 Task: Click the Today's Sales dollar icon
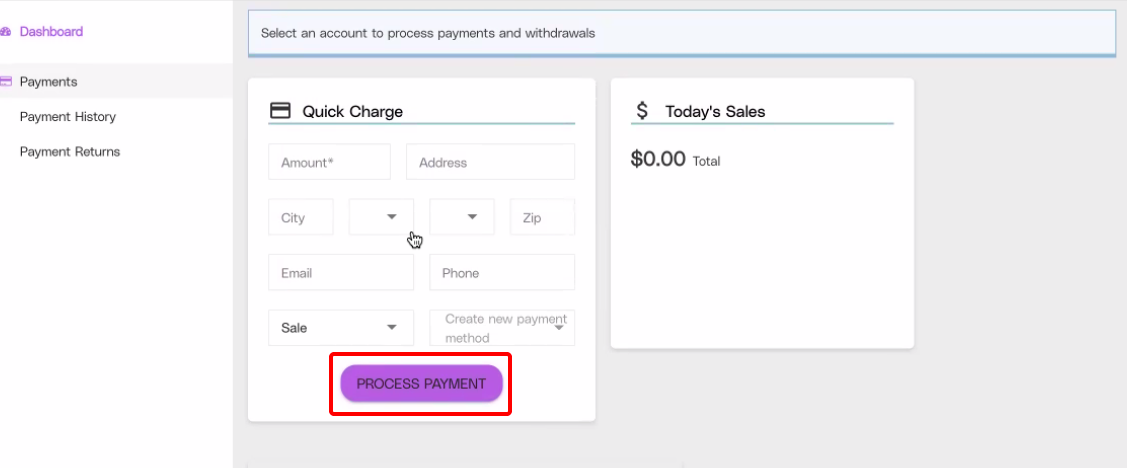[x=642, y=111]
